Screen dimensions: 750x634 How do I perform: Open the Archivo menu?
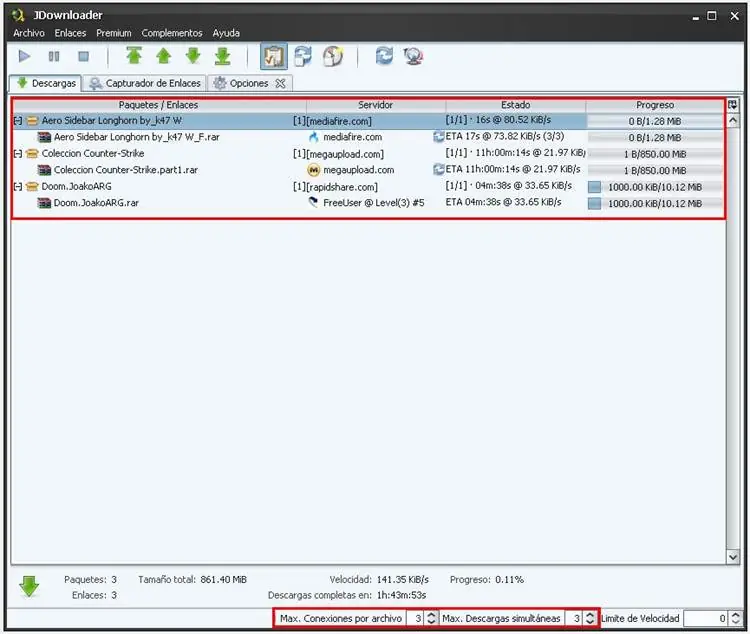pos(29,33)
